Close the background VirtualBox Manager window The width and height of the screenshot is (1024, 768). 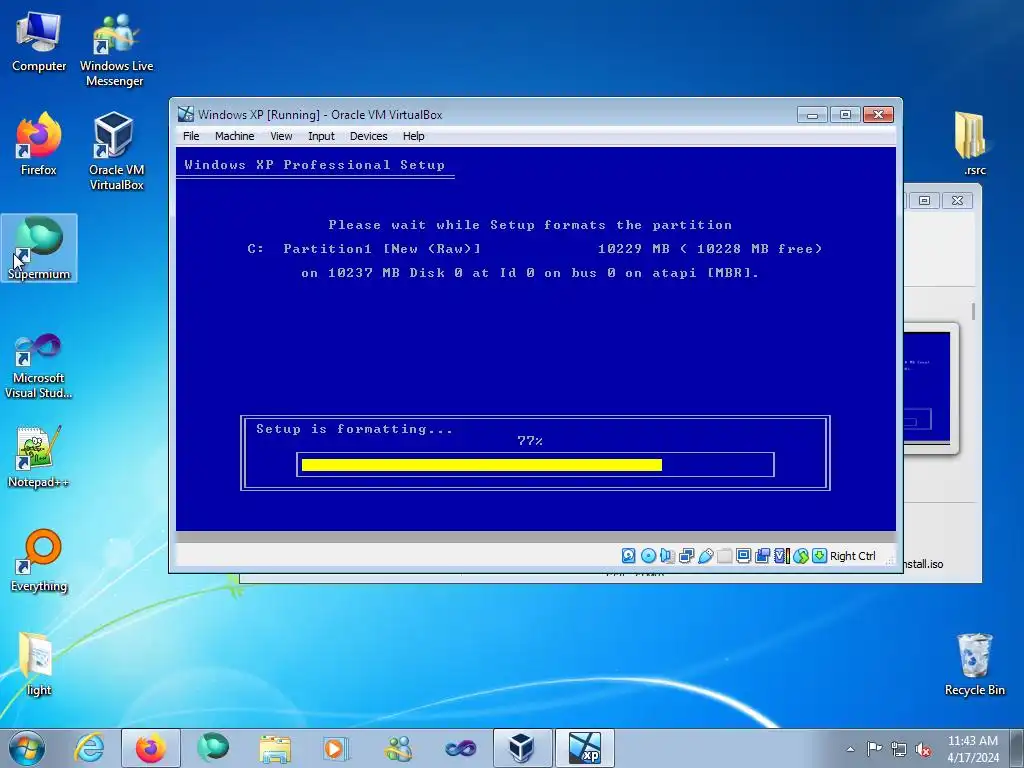957,200
